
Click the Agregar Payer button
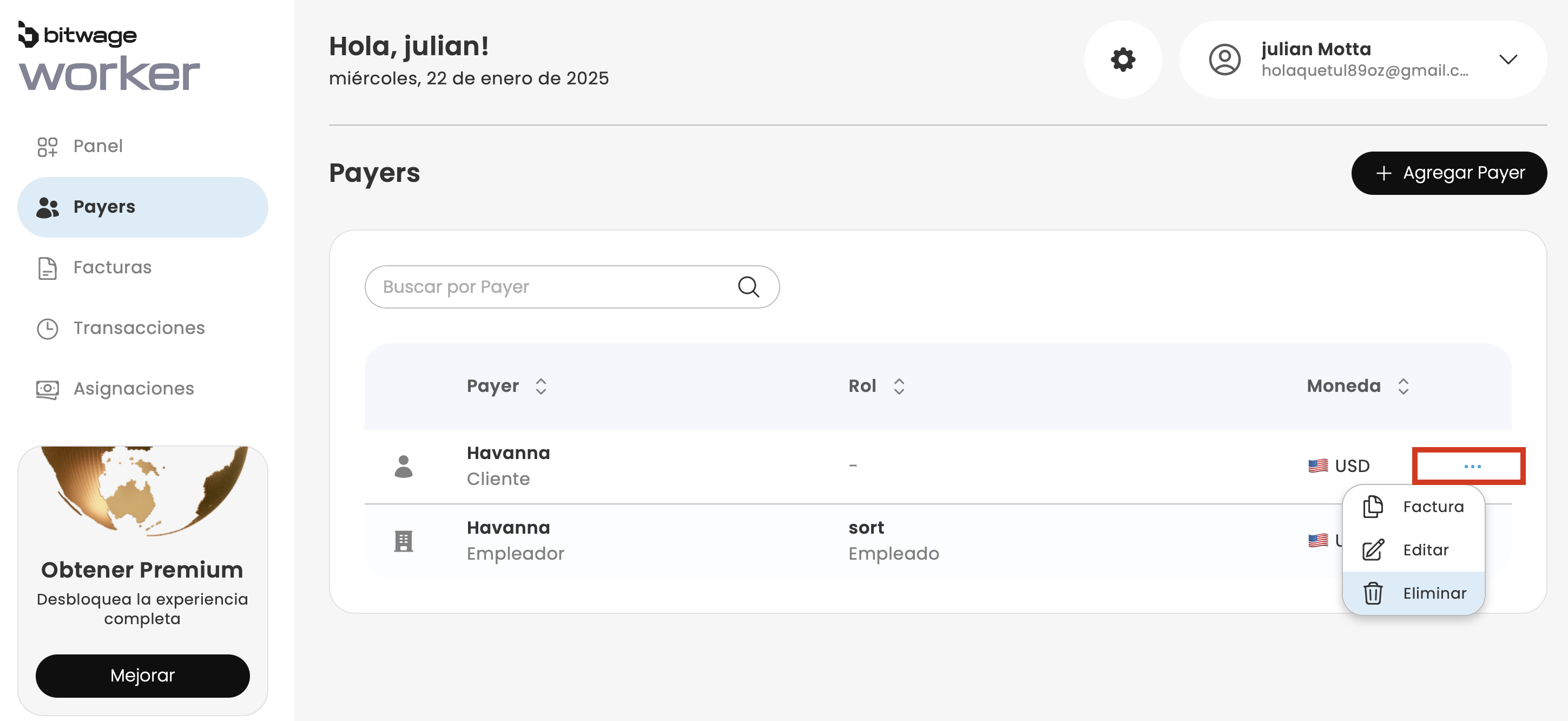[x=1449, y=173]
